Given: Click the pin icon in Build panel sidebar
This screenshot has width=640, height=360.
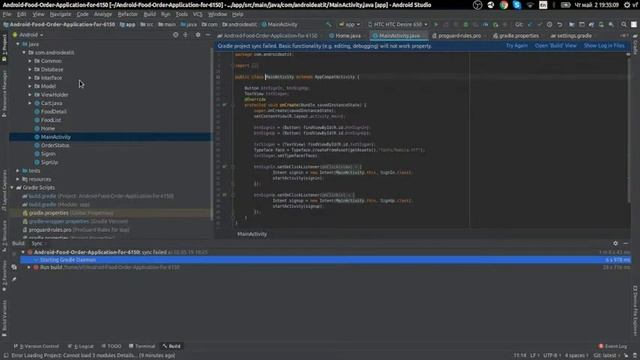Looking at the screenshot, I should click(14, 280).
